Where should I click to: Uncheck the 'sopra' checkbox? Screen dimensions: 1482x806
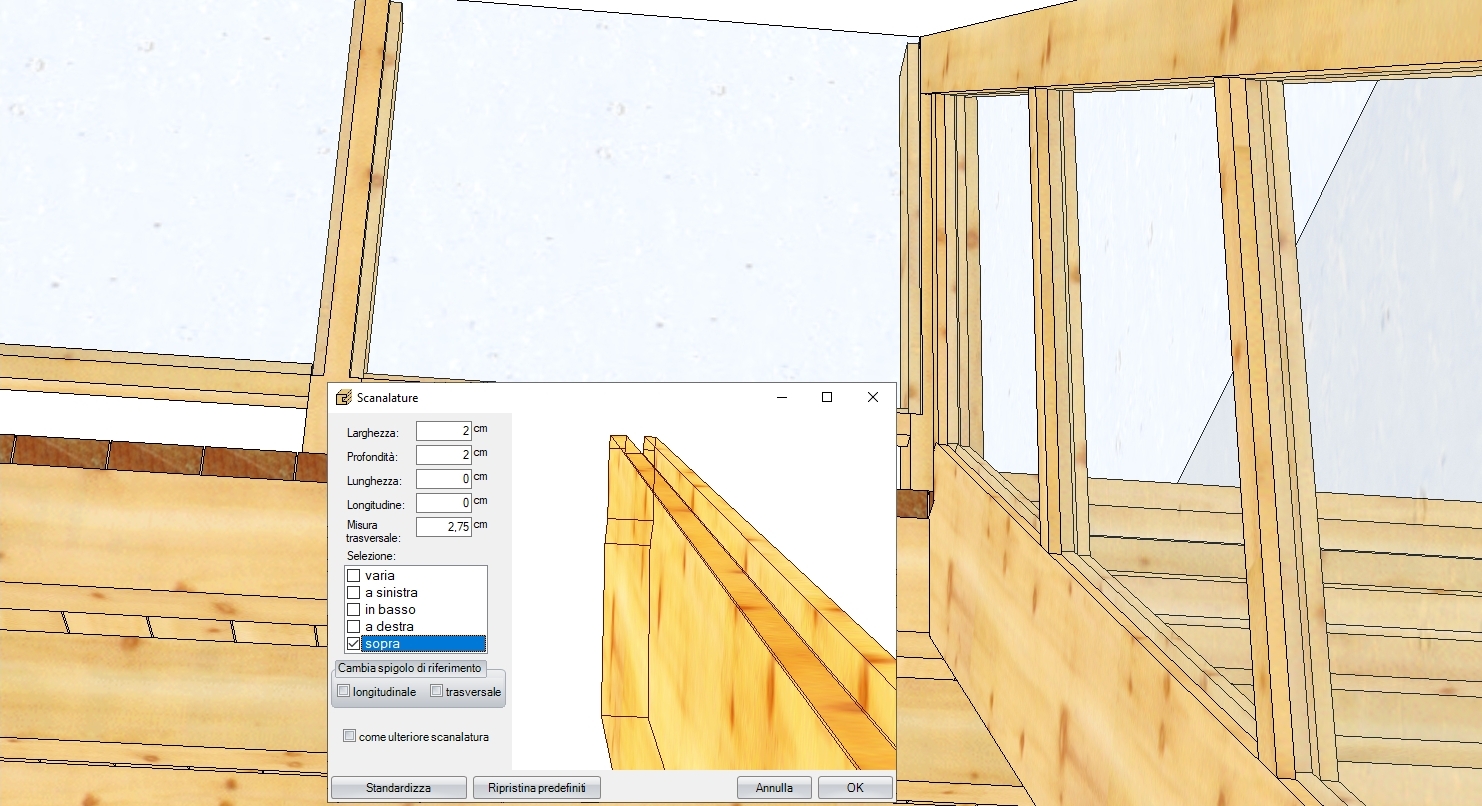coord(353,644)
